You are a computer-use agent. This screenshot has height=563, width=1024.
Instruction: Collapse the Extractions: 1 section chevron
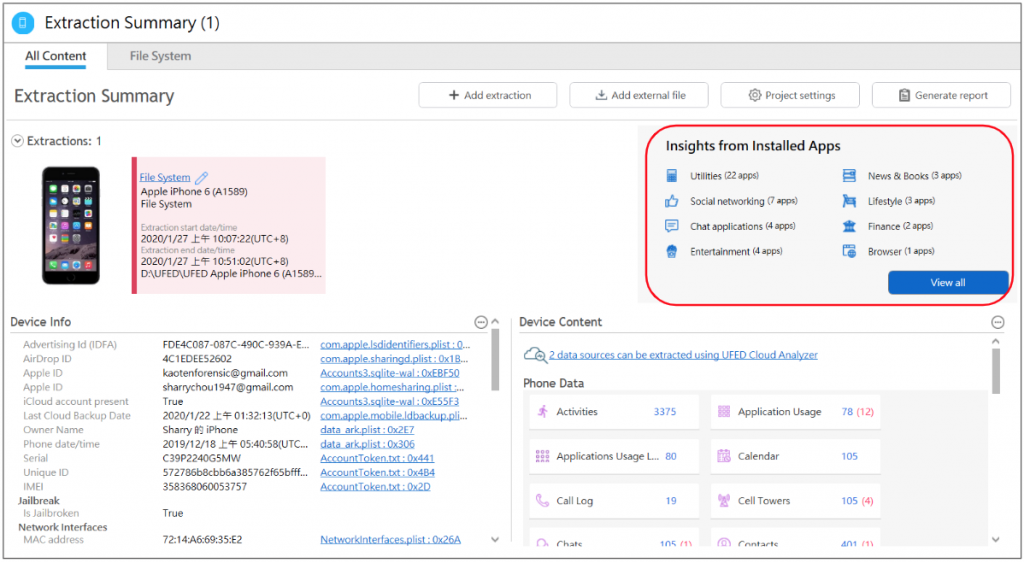coord(18,141)
